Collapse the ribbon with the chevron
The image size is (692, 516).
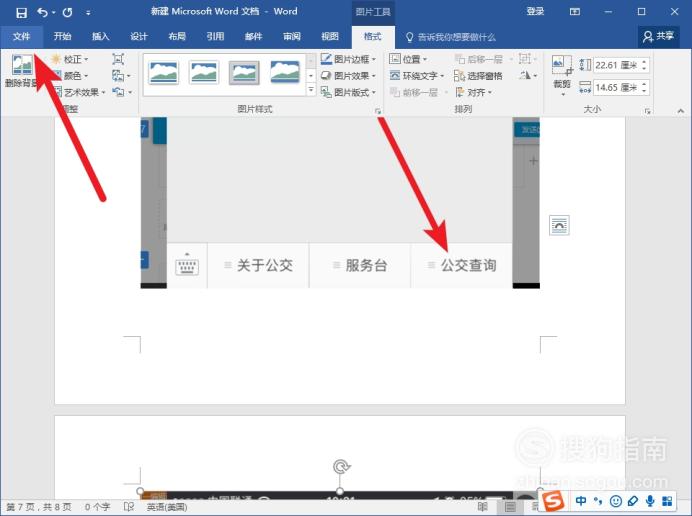[x=681, y=110]
